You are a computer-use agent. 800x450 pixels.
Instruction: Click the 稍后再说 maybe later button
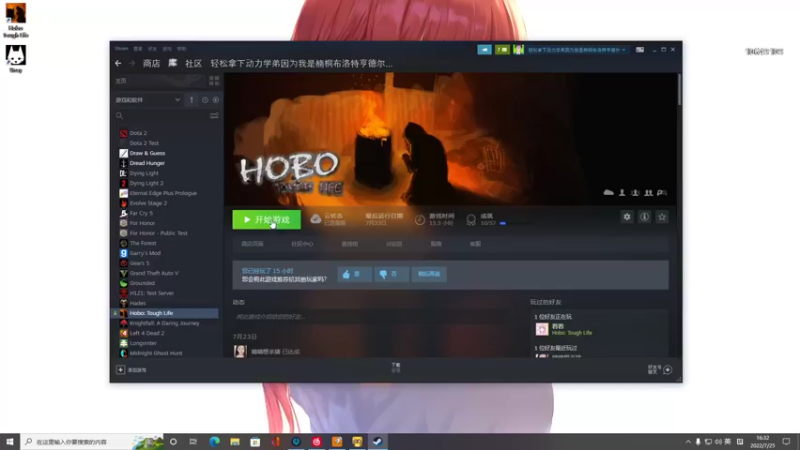coord(429,274)
